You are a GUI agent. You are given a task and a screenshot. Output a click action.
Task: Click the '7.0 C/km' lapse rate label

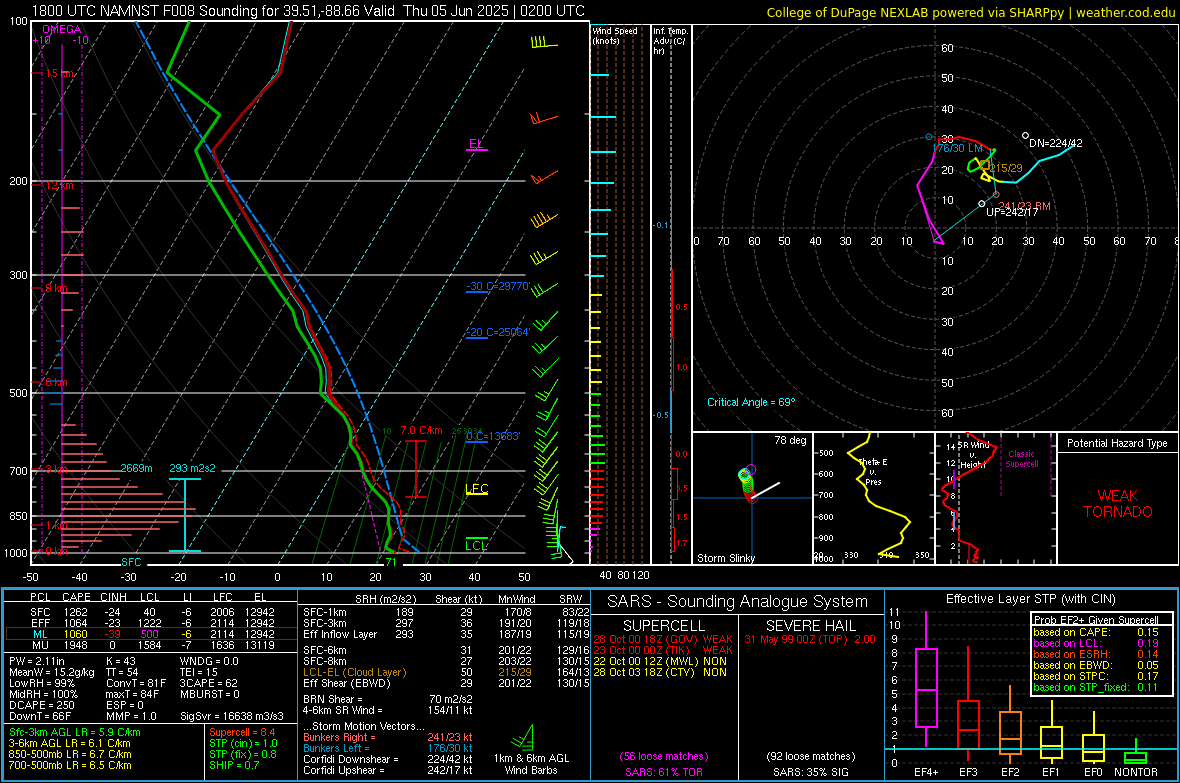tap(421, 431)
